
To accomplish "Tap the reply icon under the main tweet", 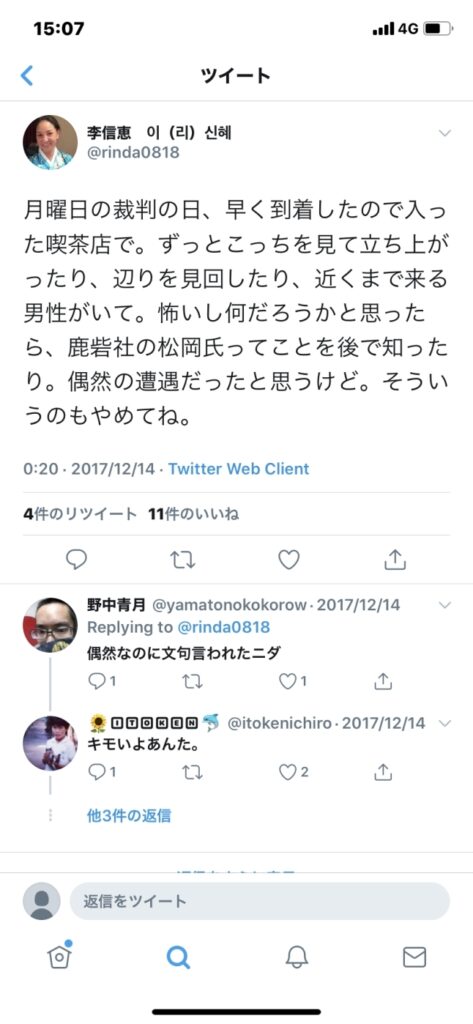I will click(x=77, y=560).
